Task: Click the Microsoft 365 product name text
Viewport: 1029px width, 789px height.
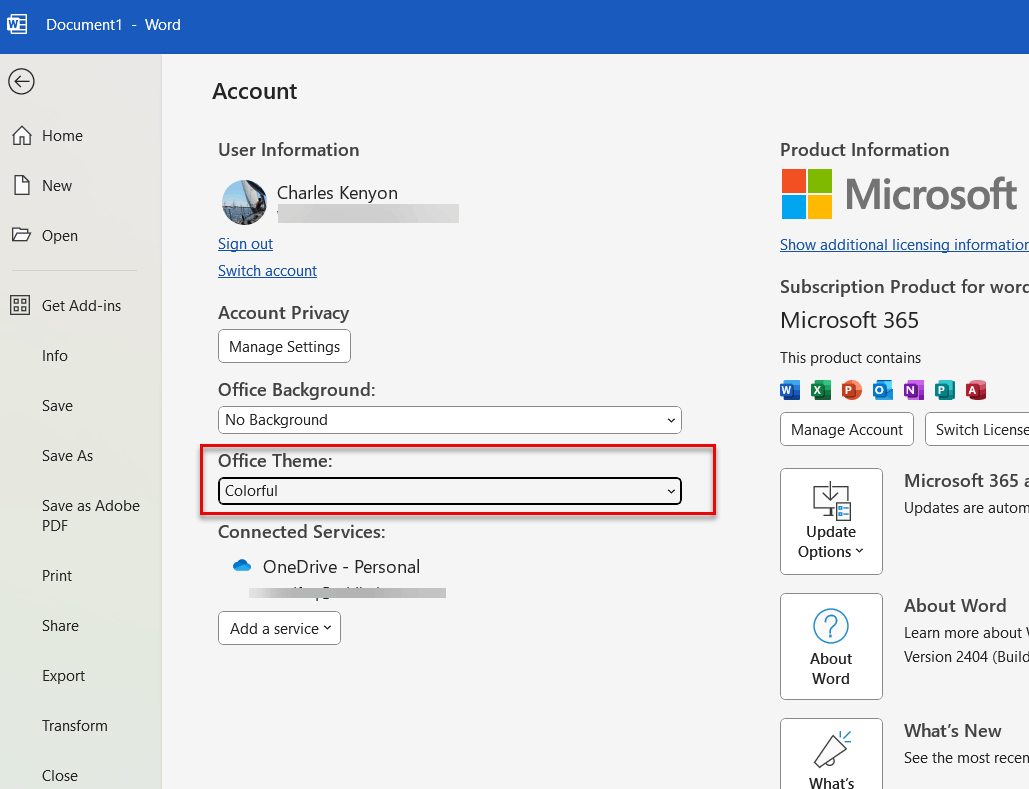Action: tap(849, 320)
